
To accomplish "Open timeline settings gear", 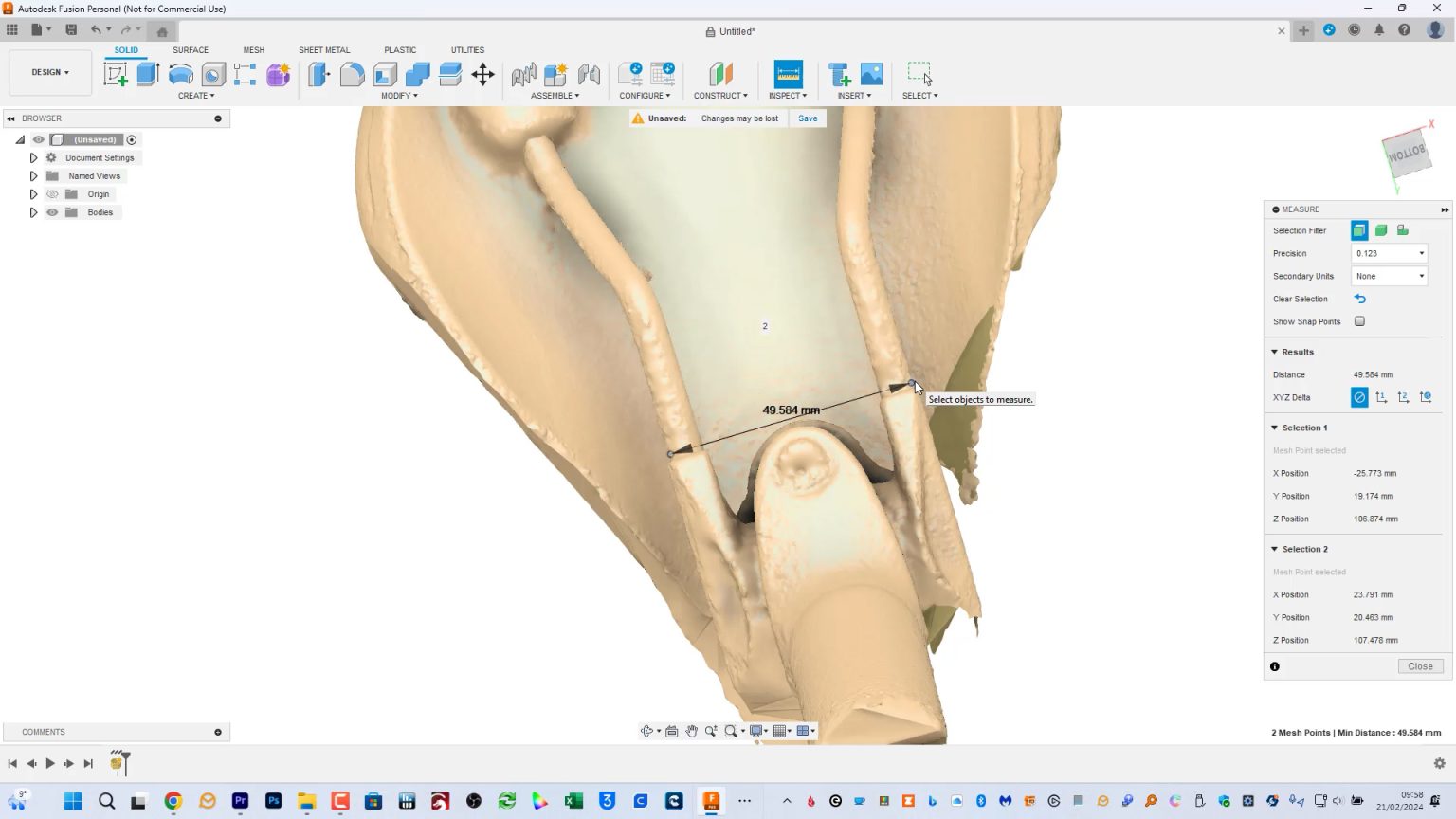I will (1439, 763).
